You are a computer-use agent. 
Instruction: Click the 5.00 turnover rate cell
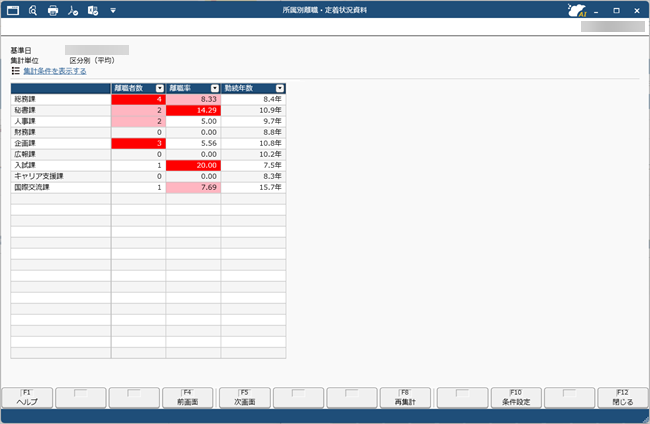[193, 121]
